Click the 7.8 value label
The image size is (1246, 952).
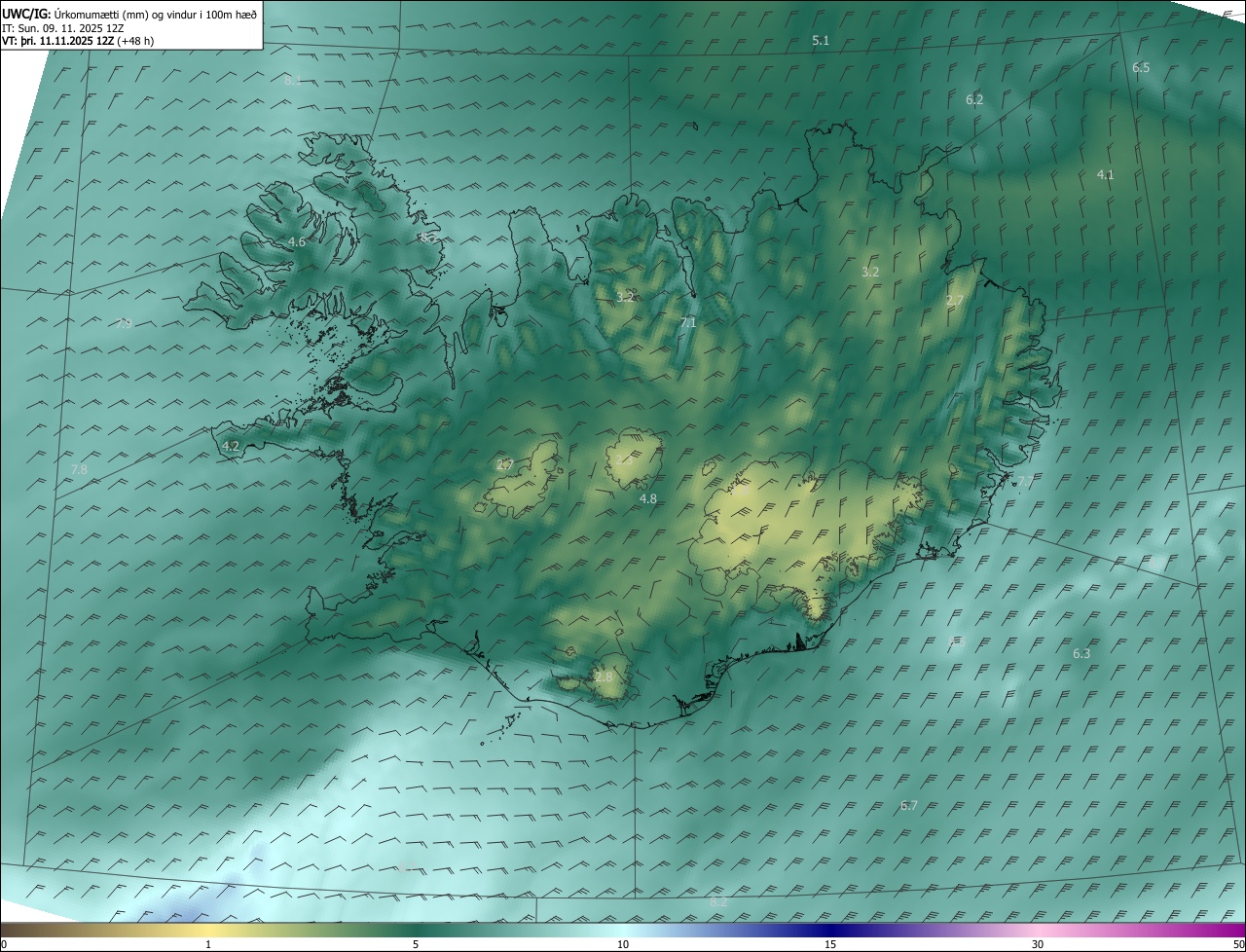[79, 469]
